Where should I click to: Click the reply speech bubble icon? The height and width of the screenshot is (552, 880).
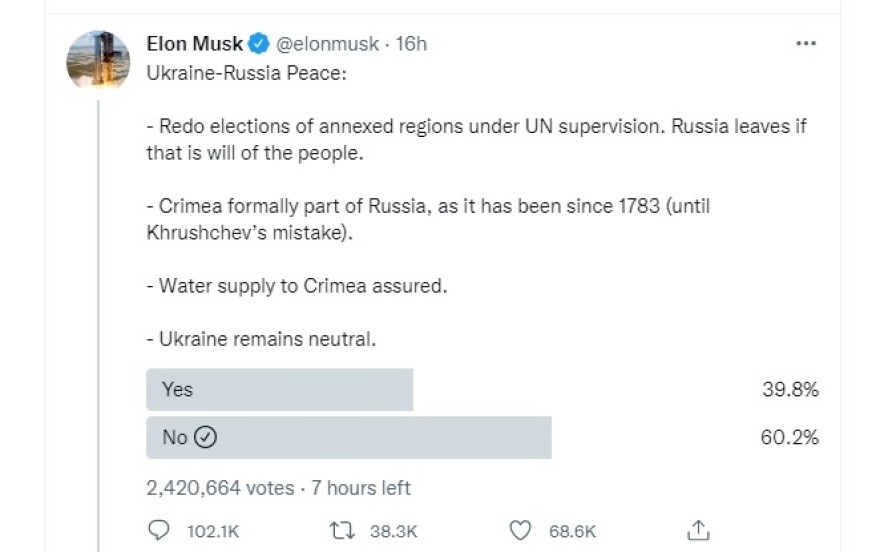point(159,530)
